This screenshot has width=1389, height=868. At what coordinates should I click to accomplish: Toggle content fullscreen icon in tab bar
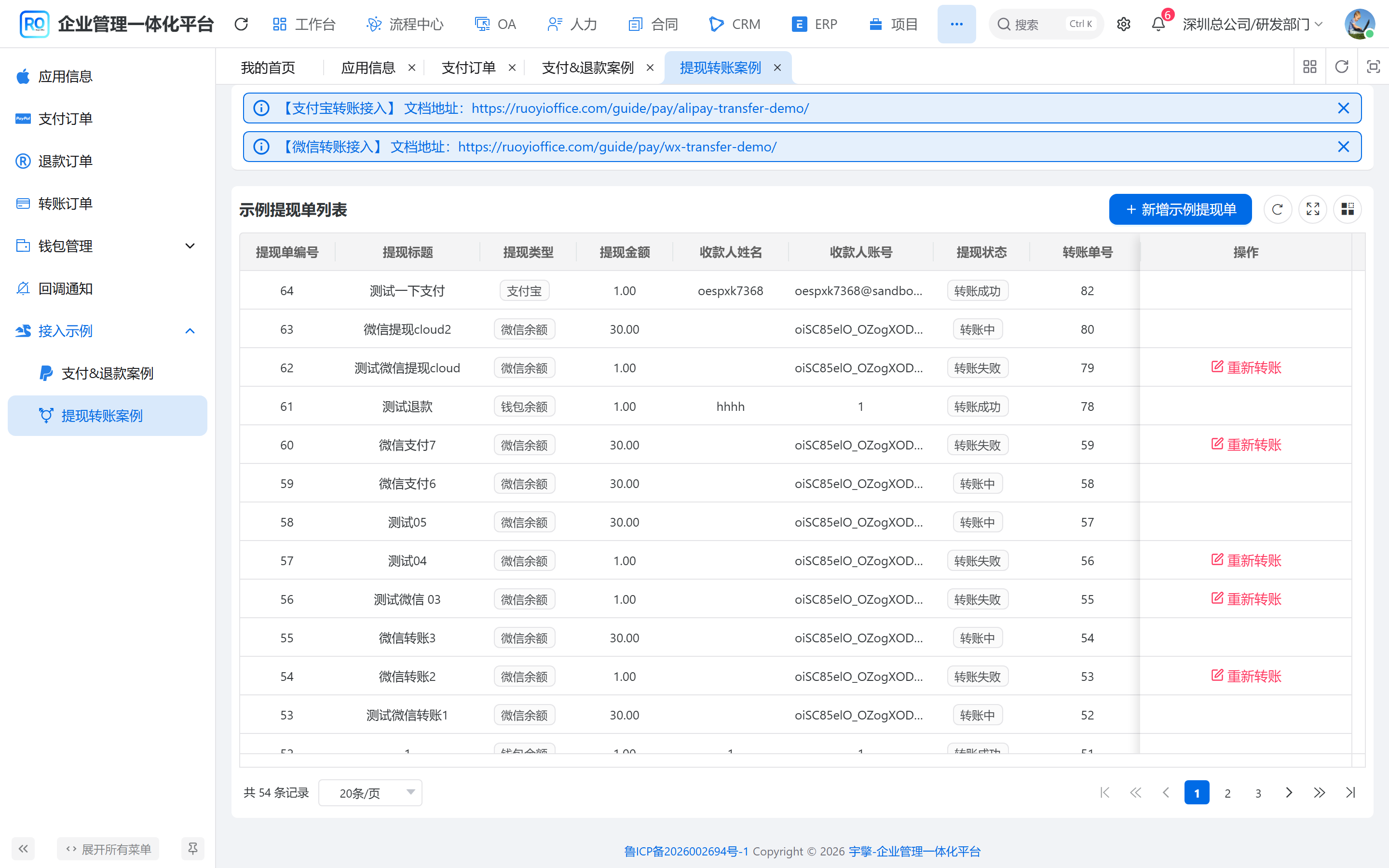click(1373, 67)
